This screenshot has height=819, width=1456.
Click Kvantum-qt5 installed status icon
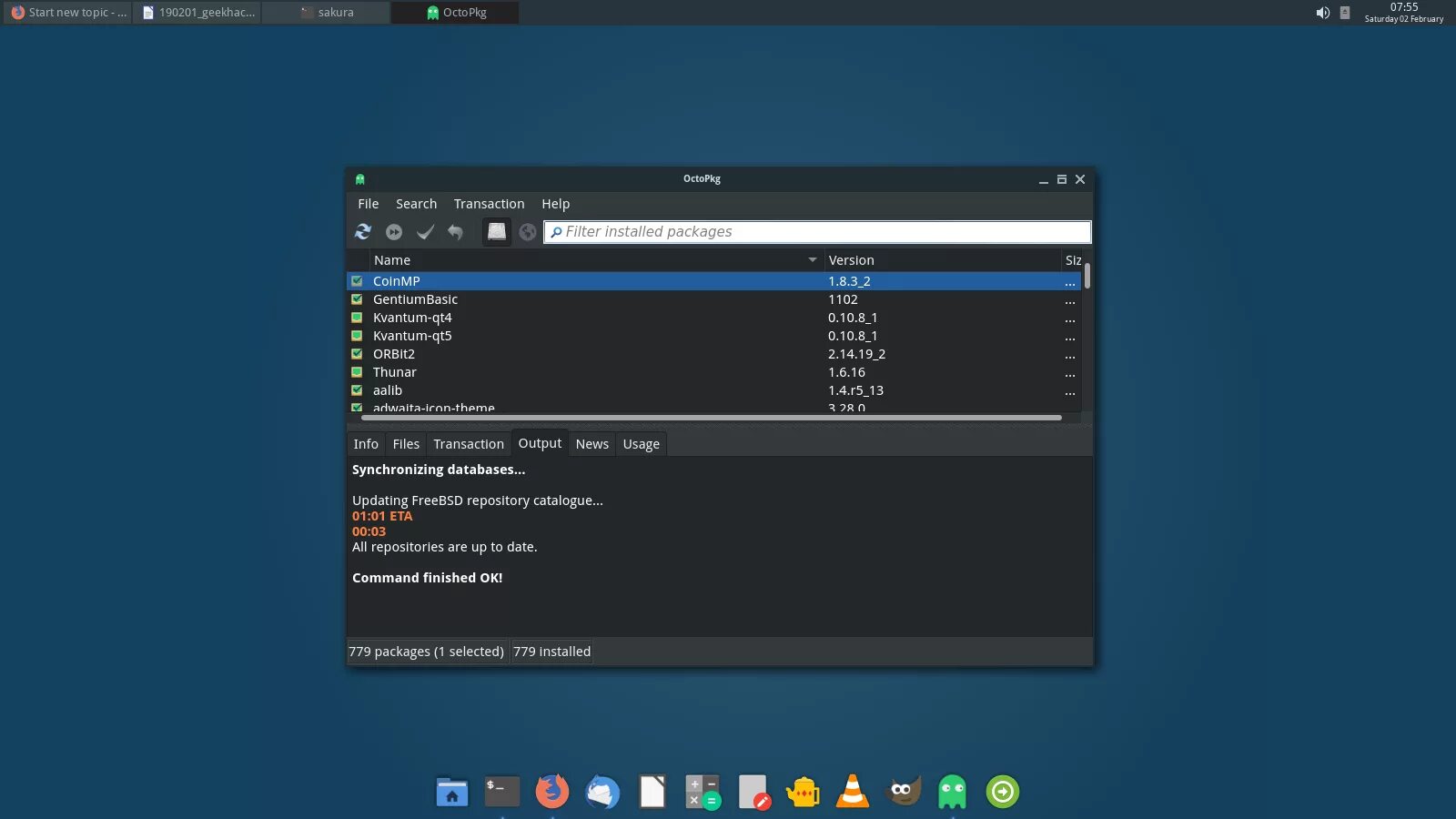click(x=357, y=336)
